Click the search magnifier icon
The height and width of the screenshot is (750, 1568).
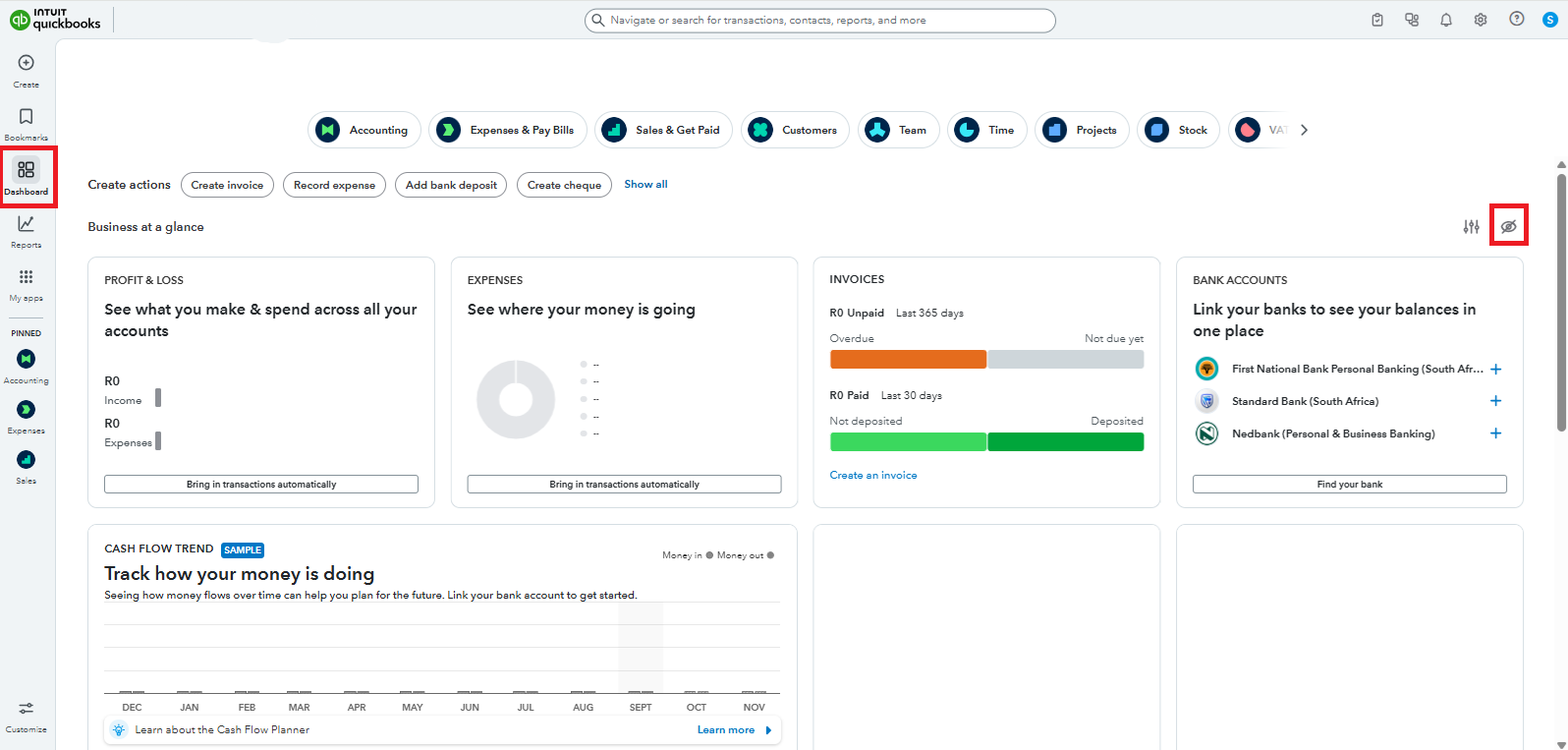point(597,20)
